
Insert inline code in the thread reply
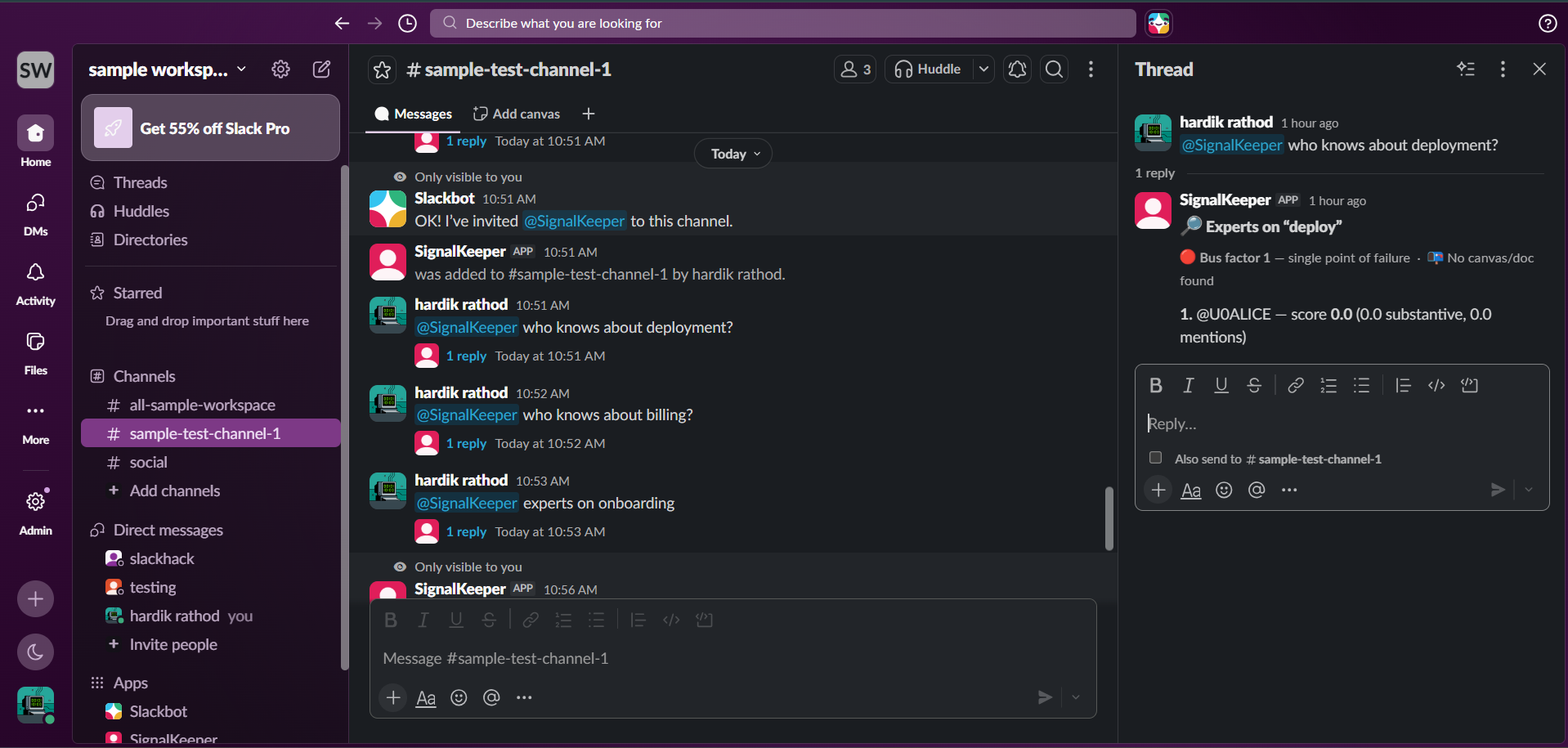(x=1436, y=386)
